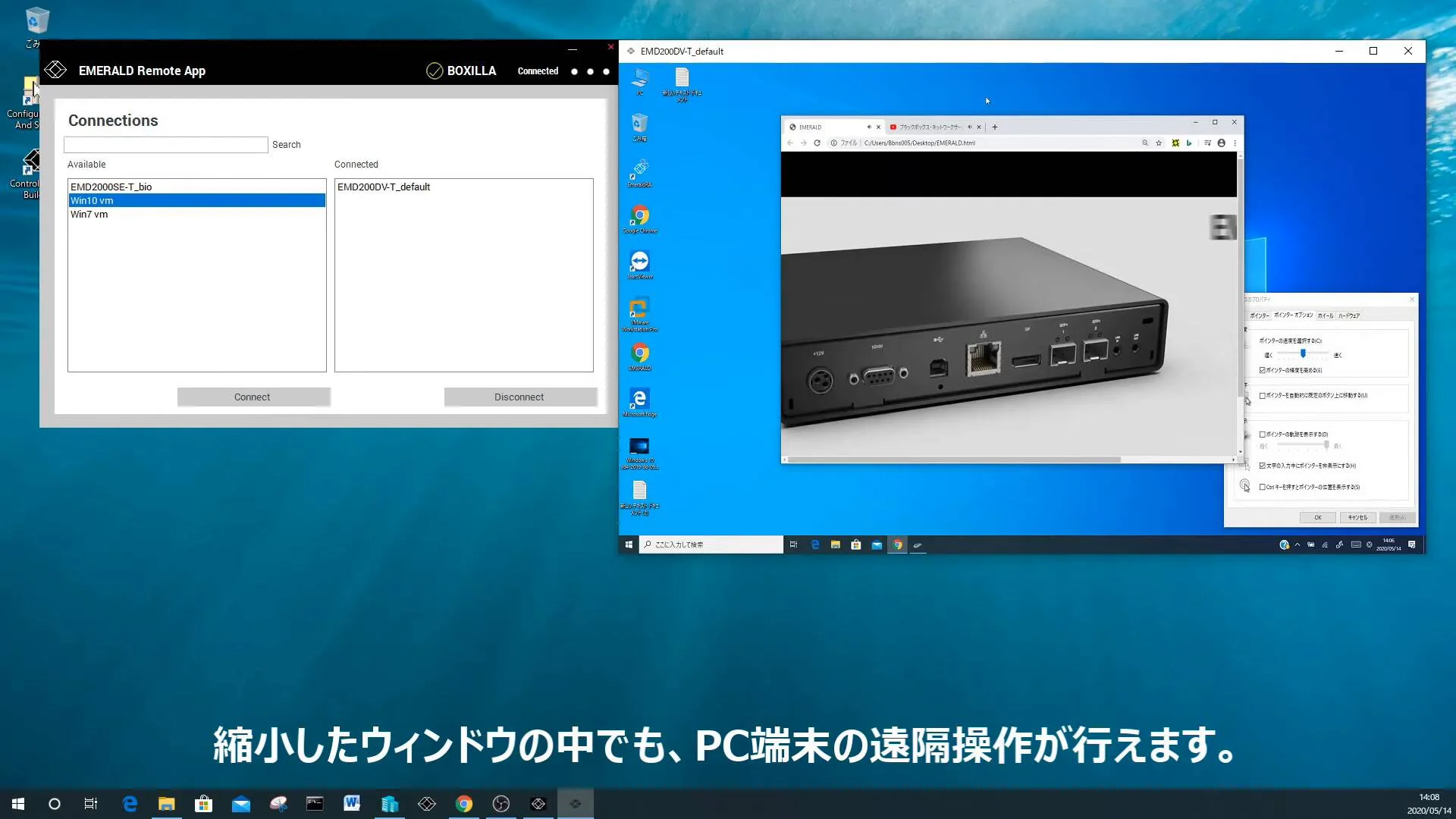Click キャンセル in the mouse properties dialog
This screenshot has height=819, width=1456.
click(x=1357, y=517)
